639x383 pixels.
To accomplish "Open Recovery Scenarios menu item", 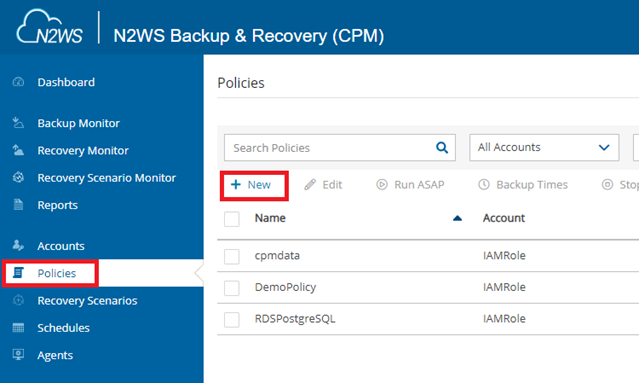I will pyautogui.click(x=87, y=301).
